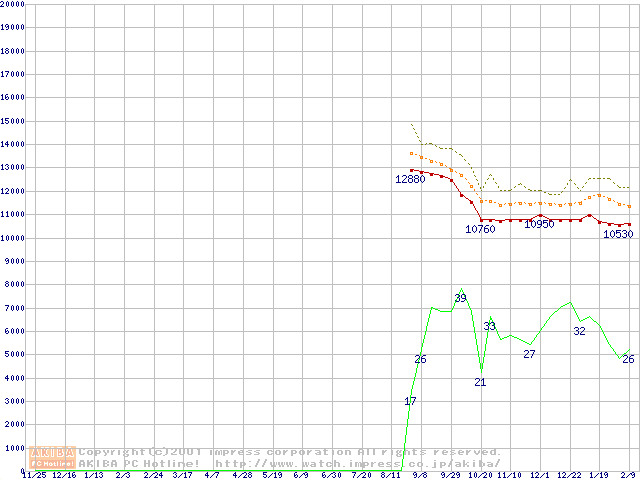
Task: Click the 10000 y-axis label
Action: tap(13, 238)
